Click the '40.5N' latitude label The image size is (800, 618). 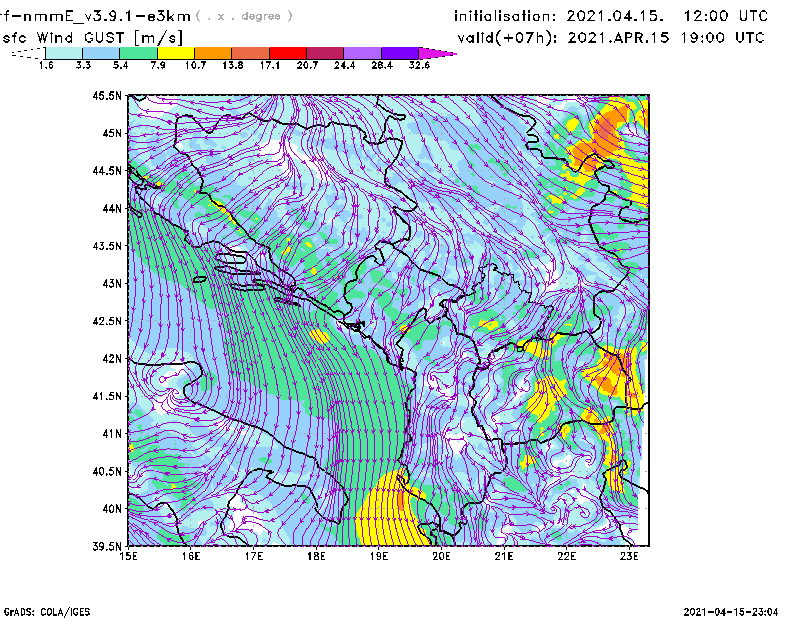[107, 471]
